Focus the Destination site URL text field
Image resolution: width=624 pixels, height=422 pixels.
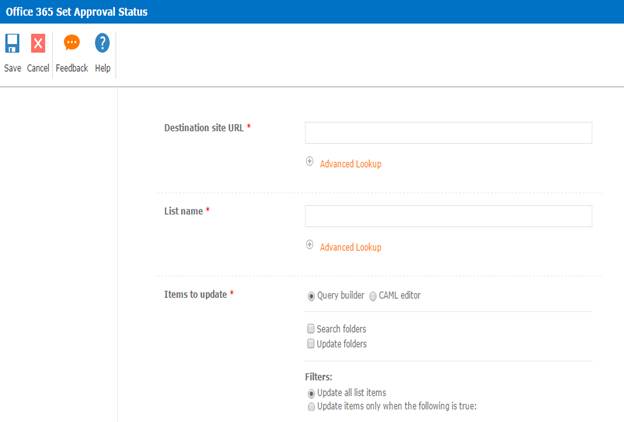tap(448, 133)
